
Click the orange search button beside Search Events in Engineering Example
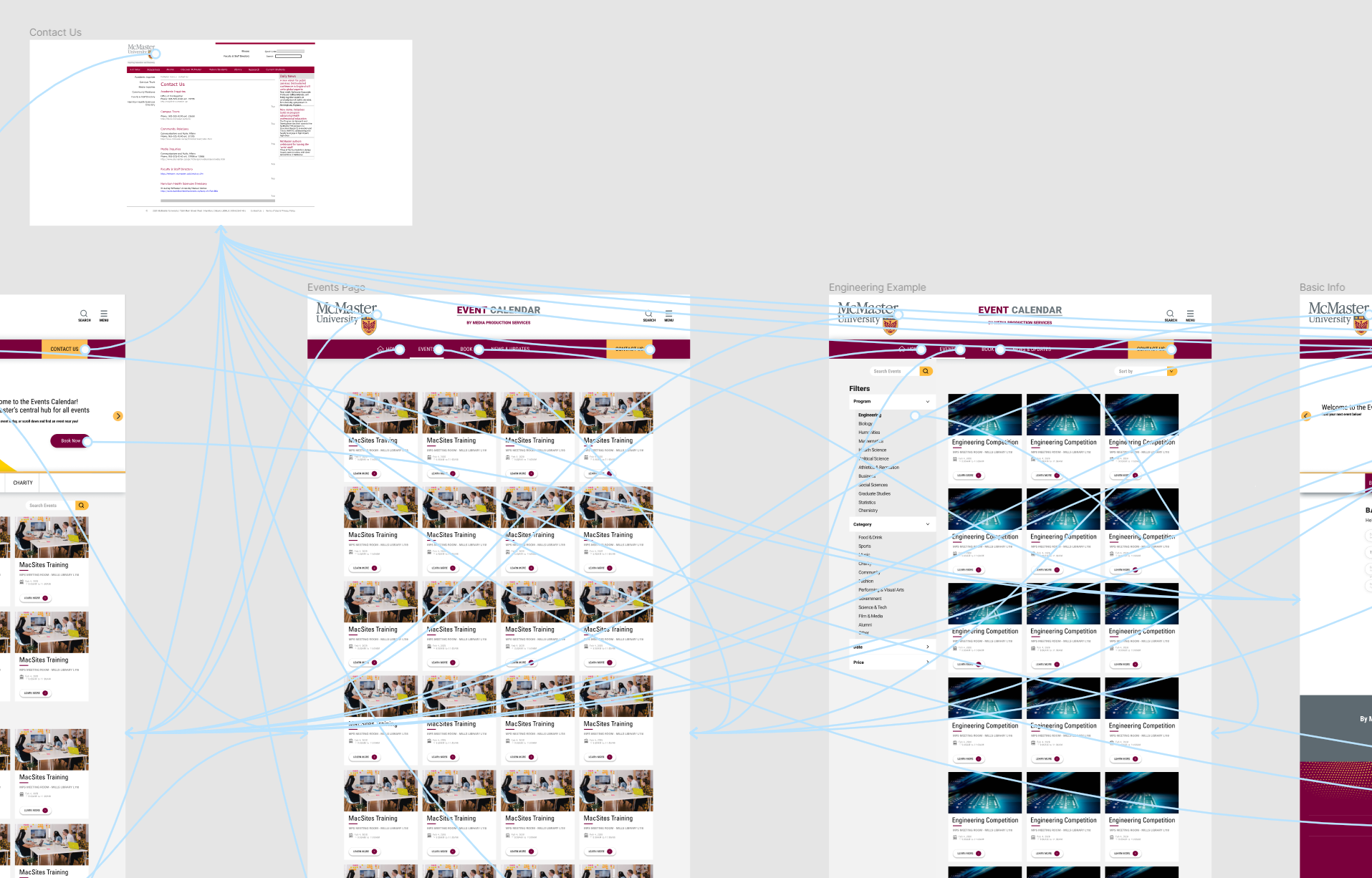(x=926, y=371)
